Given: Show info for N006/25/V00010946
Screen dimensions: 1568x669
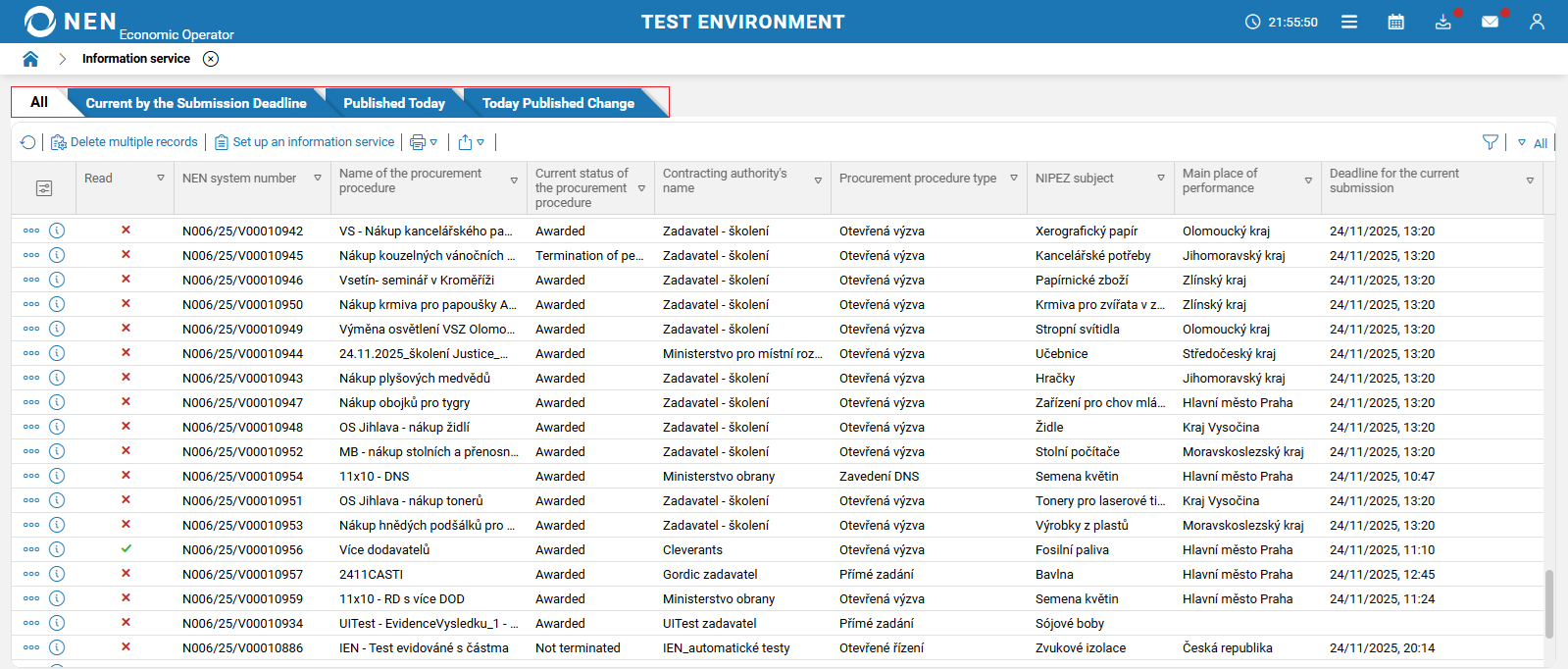Looking at the screenshot, I should tap(57, 280).
